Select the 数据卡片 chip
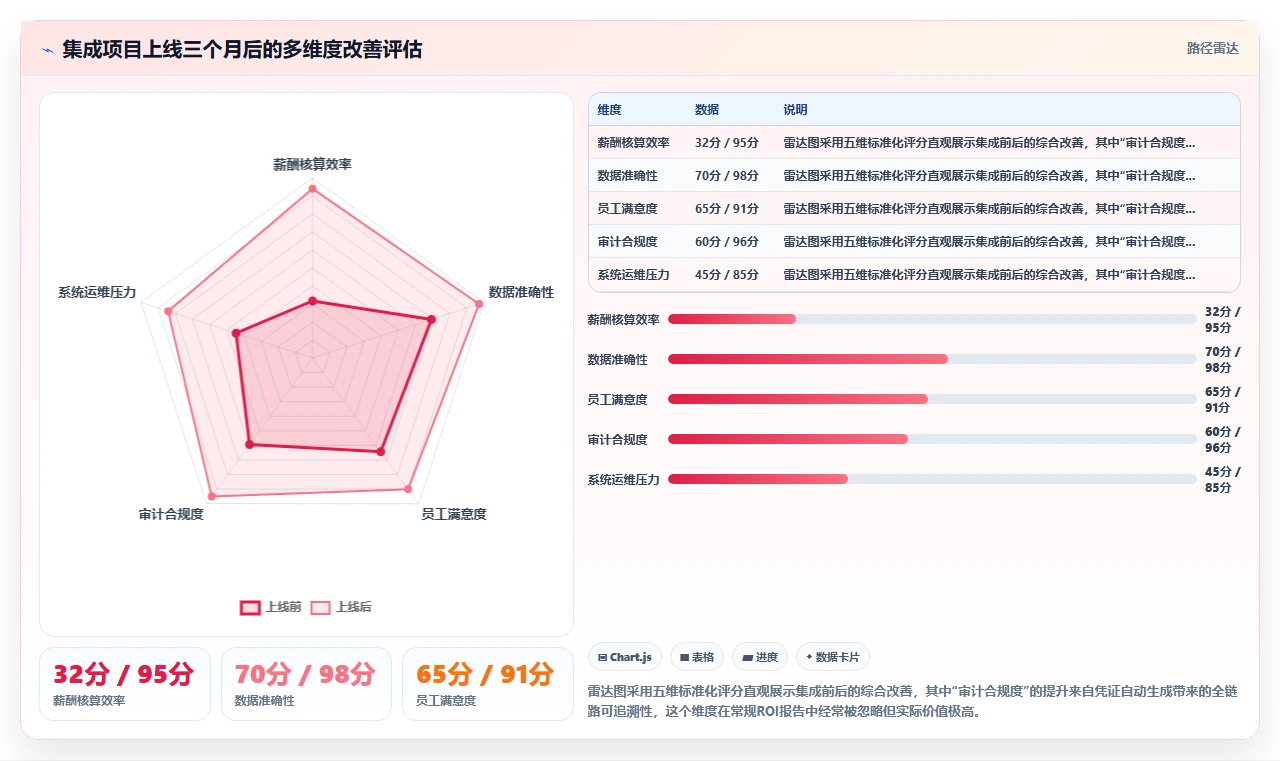 tap(833, 657)
